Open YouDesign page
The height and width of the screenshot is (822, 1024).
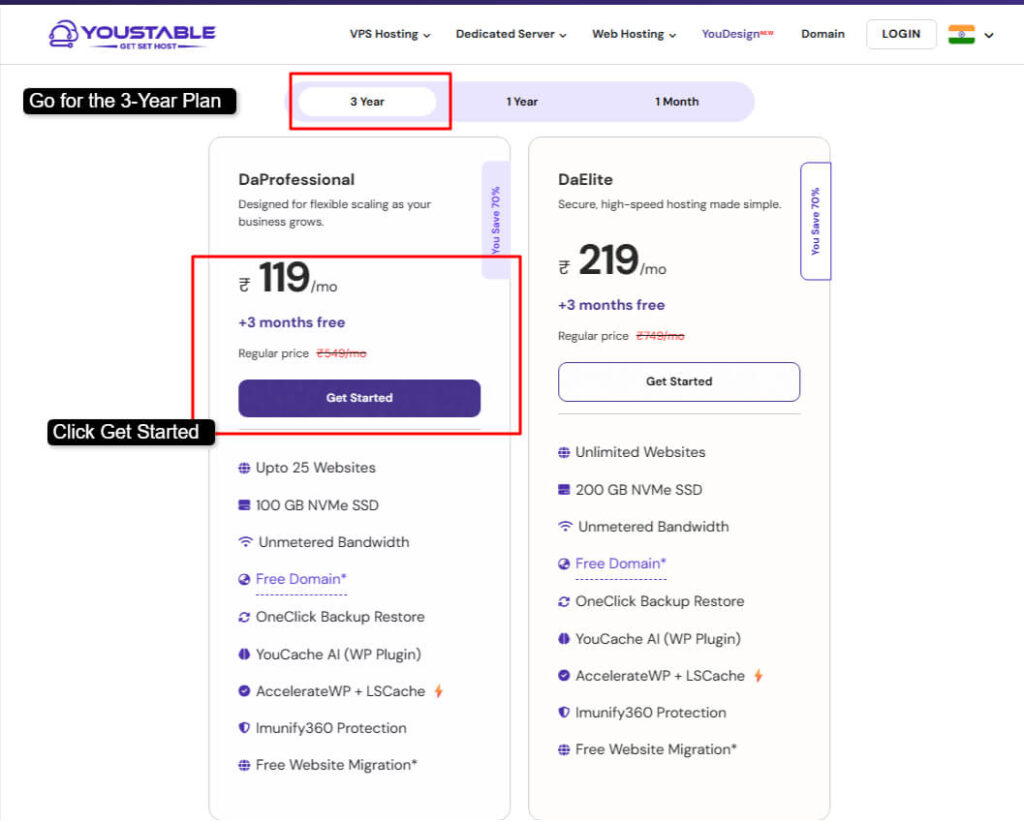click(737, 34)
